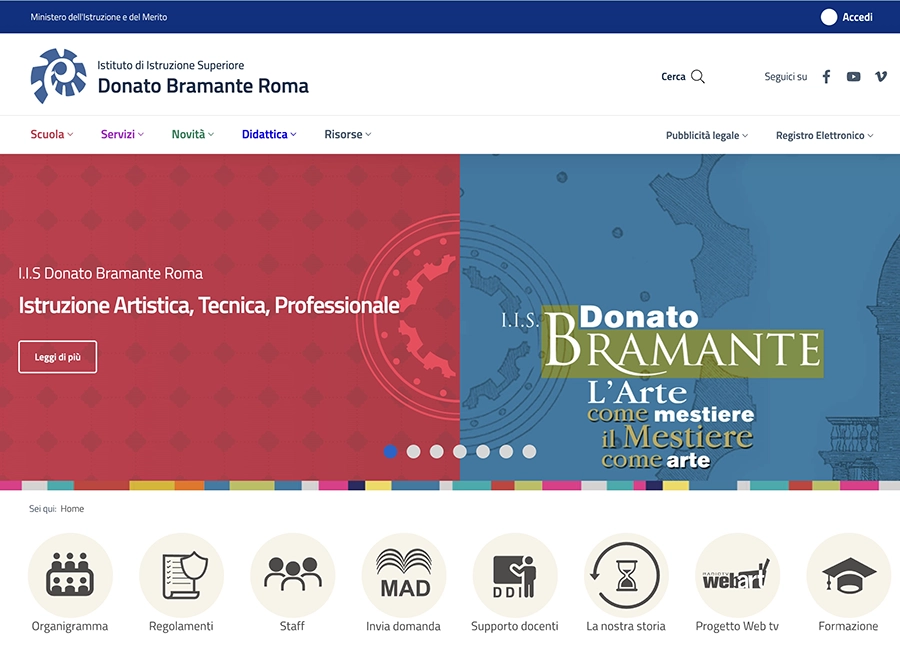Viewport: 900px width, 662px height.
Task: Click the Leggi di più button
Action: (x=57, y=357)
